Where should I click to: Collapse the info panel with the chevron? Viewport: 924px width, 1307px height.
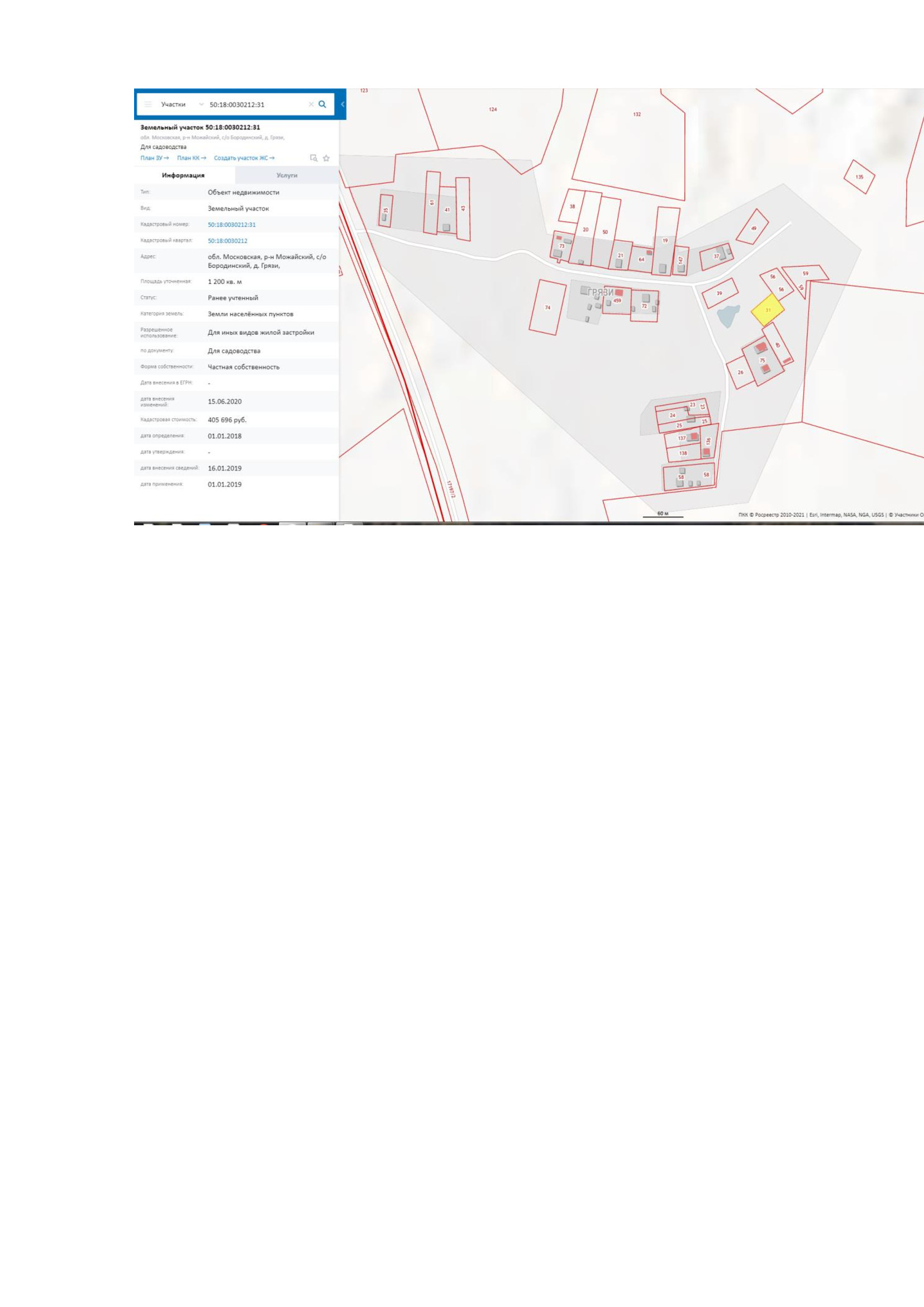[x=342, y=104]
